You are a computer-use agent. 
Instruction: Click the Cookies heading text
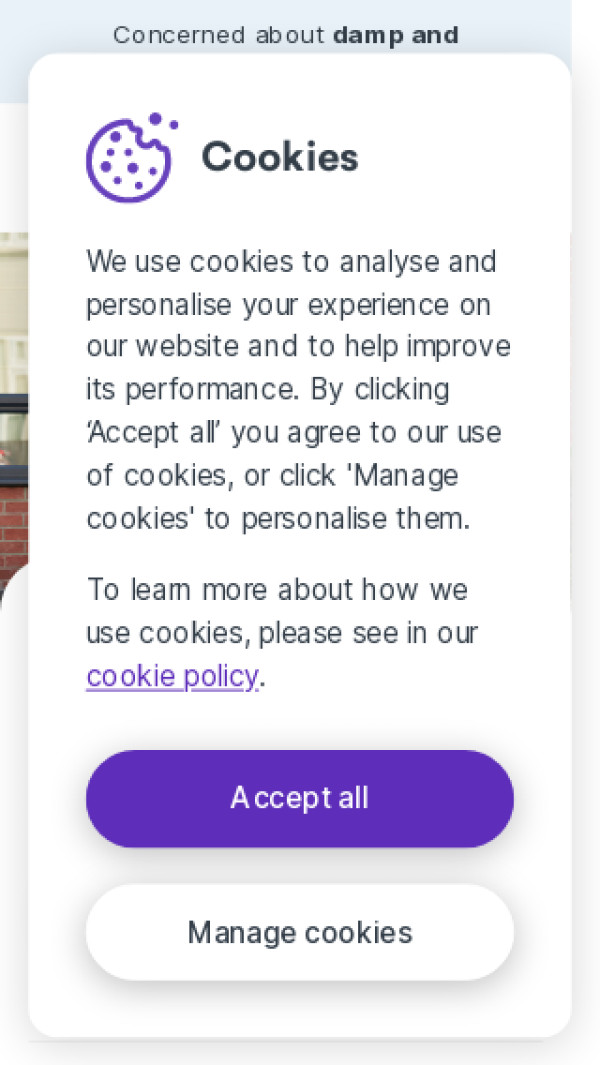(x=280, y=157)
